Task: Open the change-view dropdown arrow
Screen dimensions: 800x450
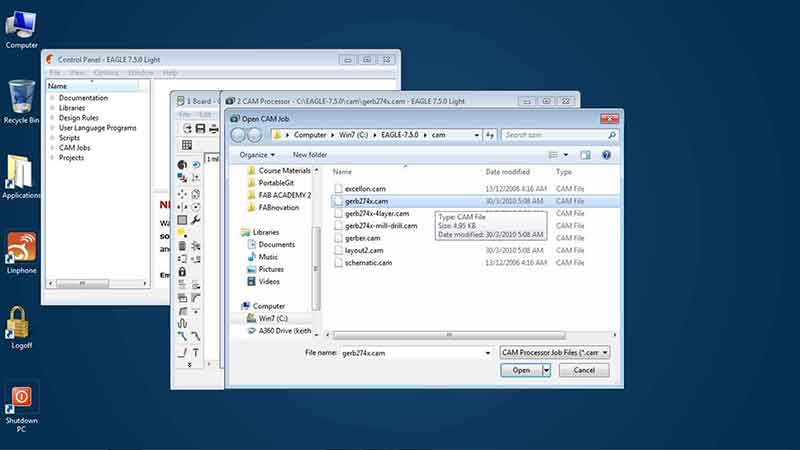Action: pos(566,155)
